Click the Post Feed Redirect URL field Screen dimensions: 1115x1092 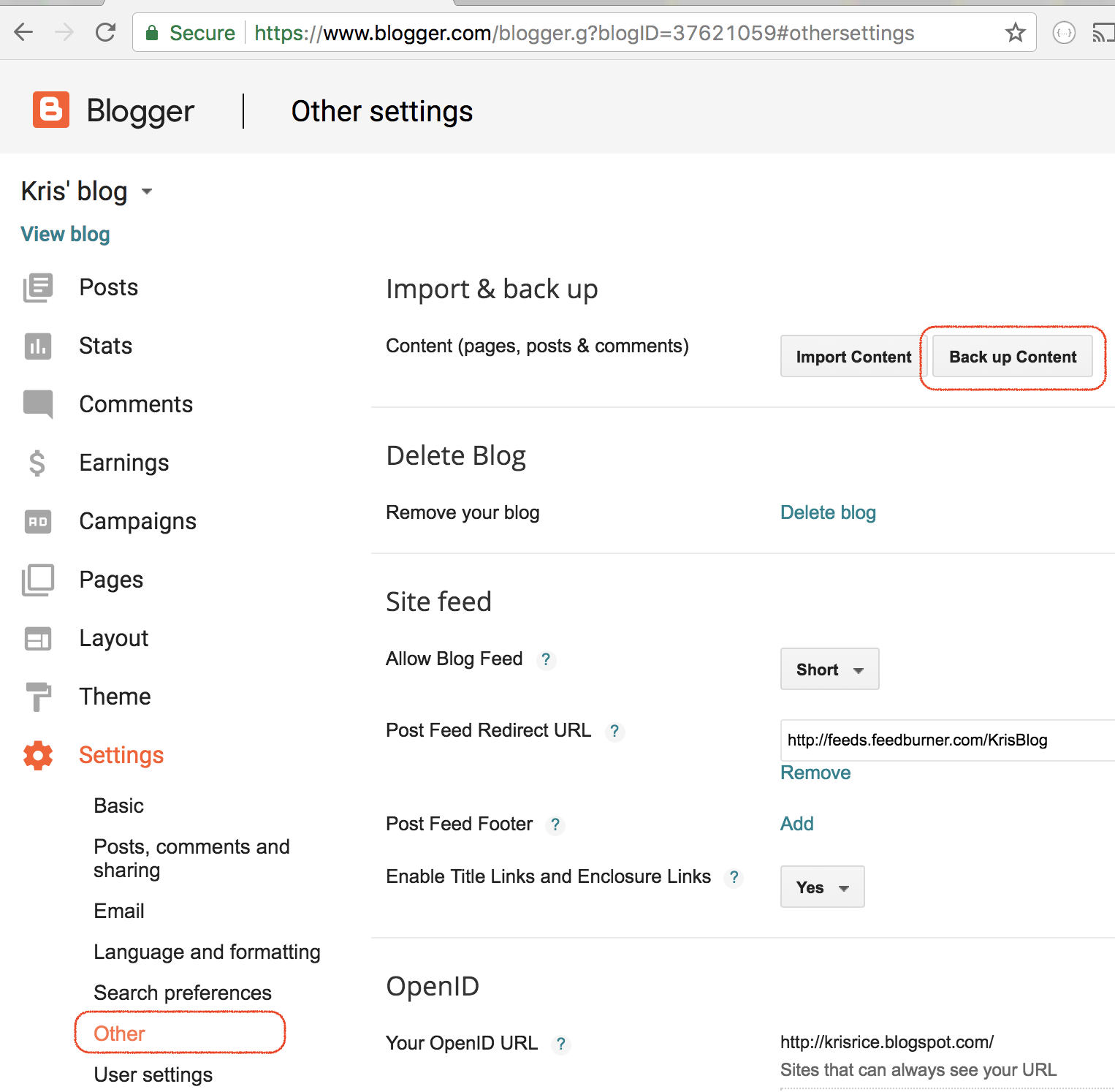click(x=947, y=740)
